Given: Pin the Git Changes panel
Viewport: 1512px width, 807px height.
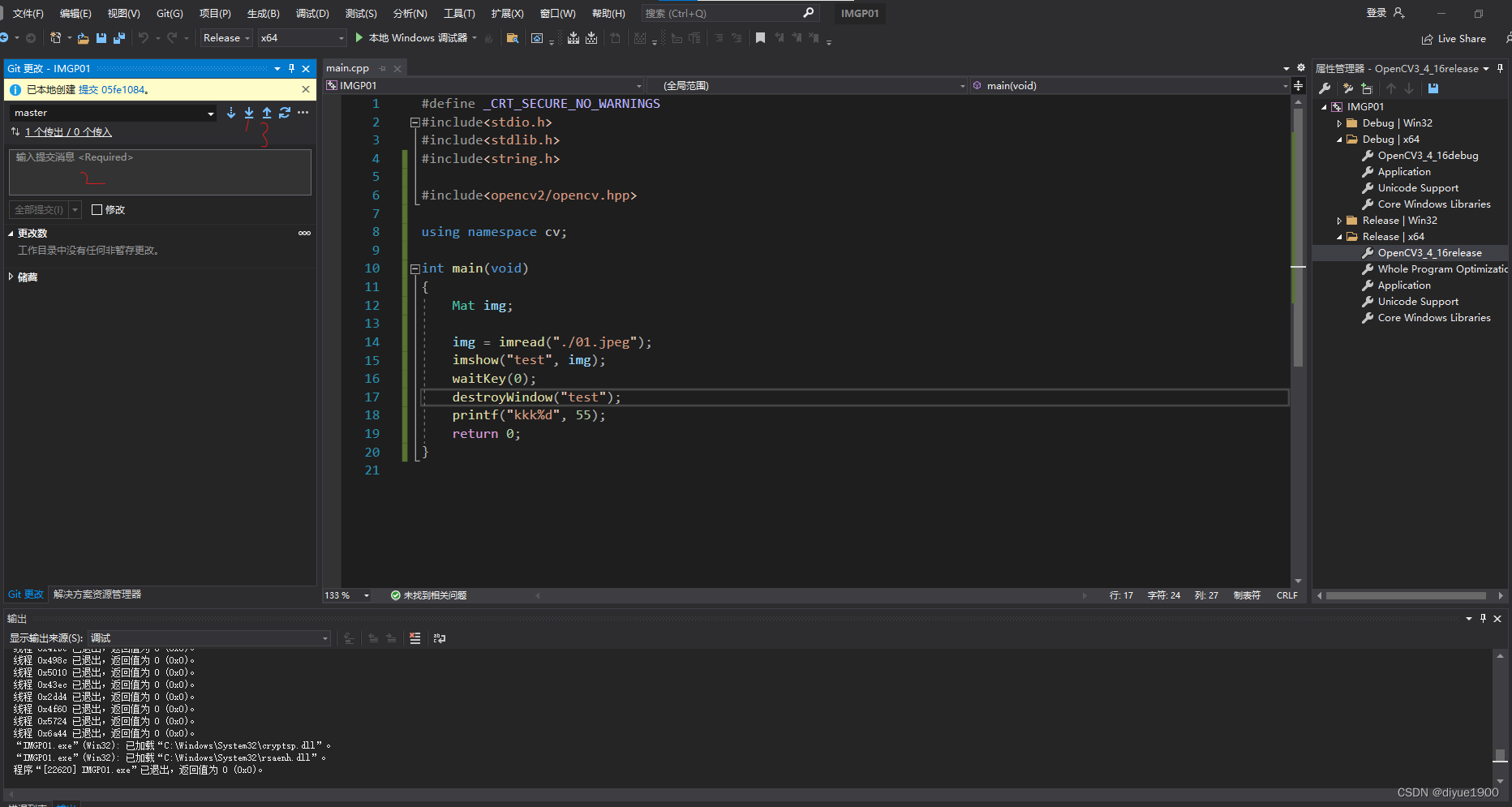Looking at the screenshot, I should tap(292, 69).
